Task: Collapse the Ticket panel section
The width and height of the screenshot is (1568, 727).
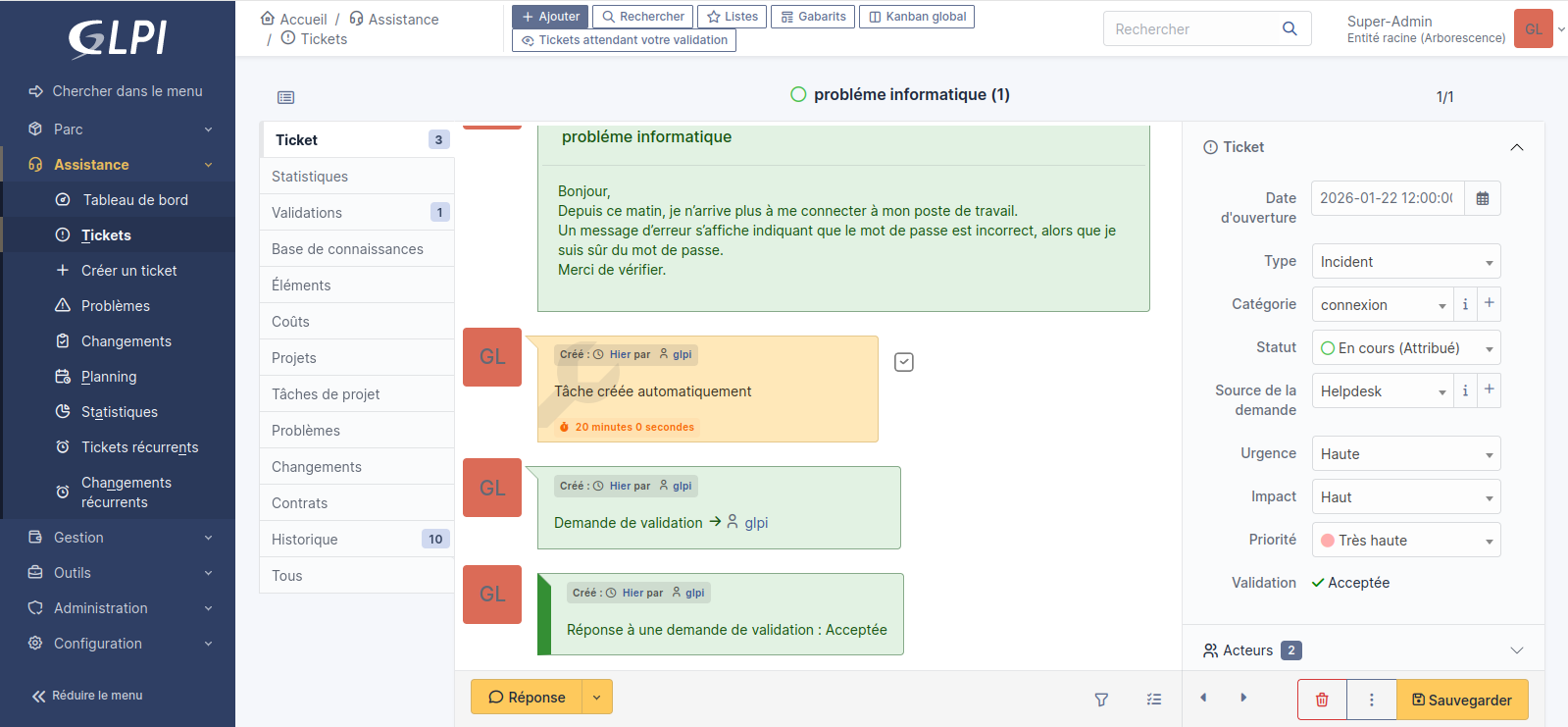Action: click(1516, 147)
